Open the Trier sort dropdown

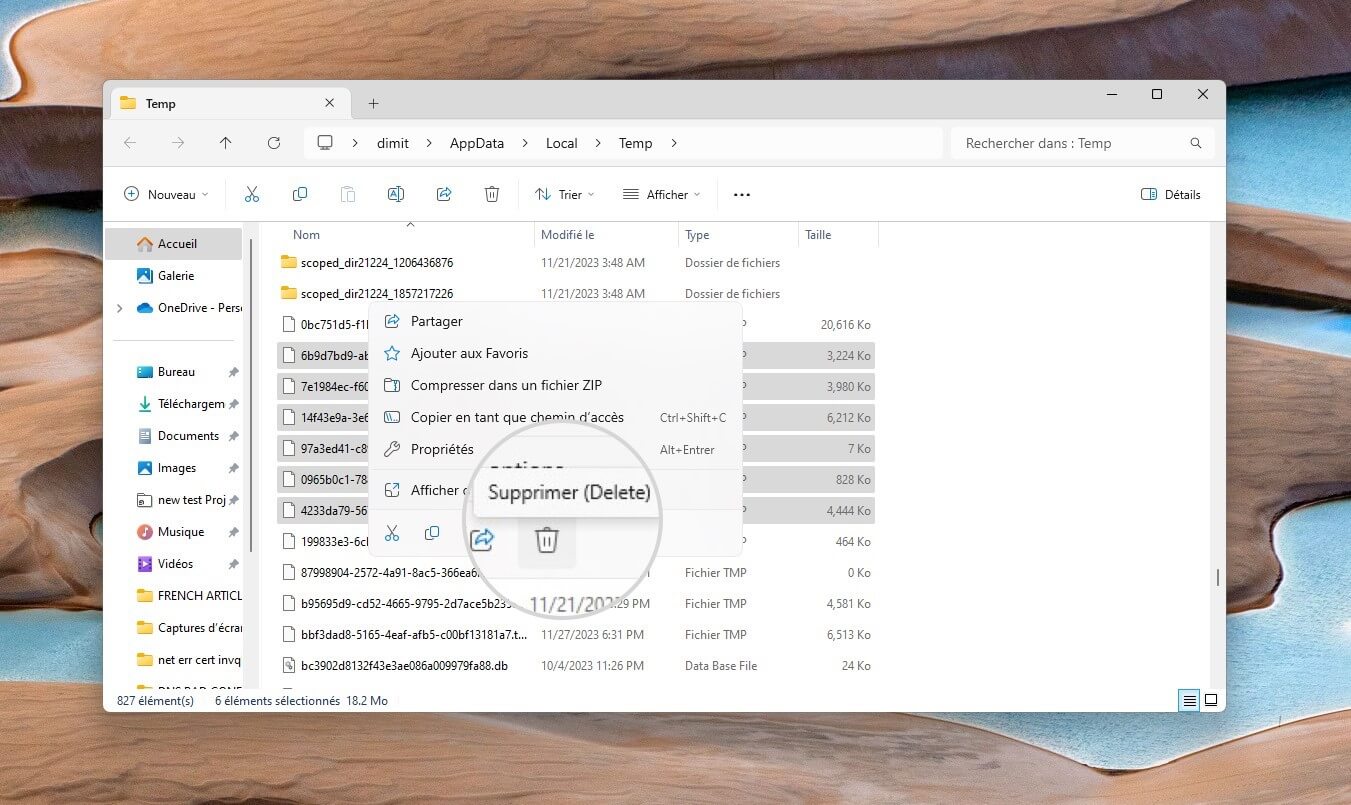click(x=564, y=195)
